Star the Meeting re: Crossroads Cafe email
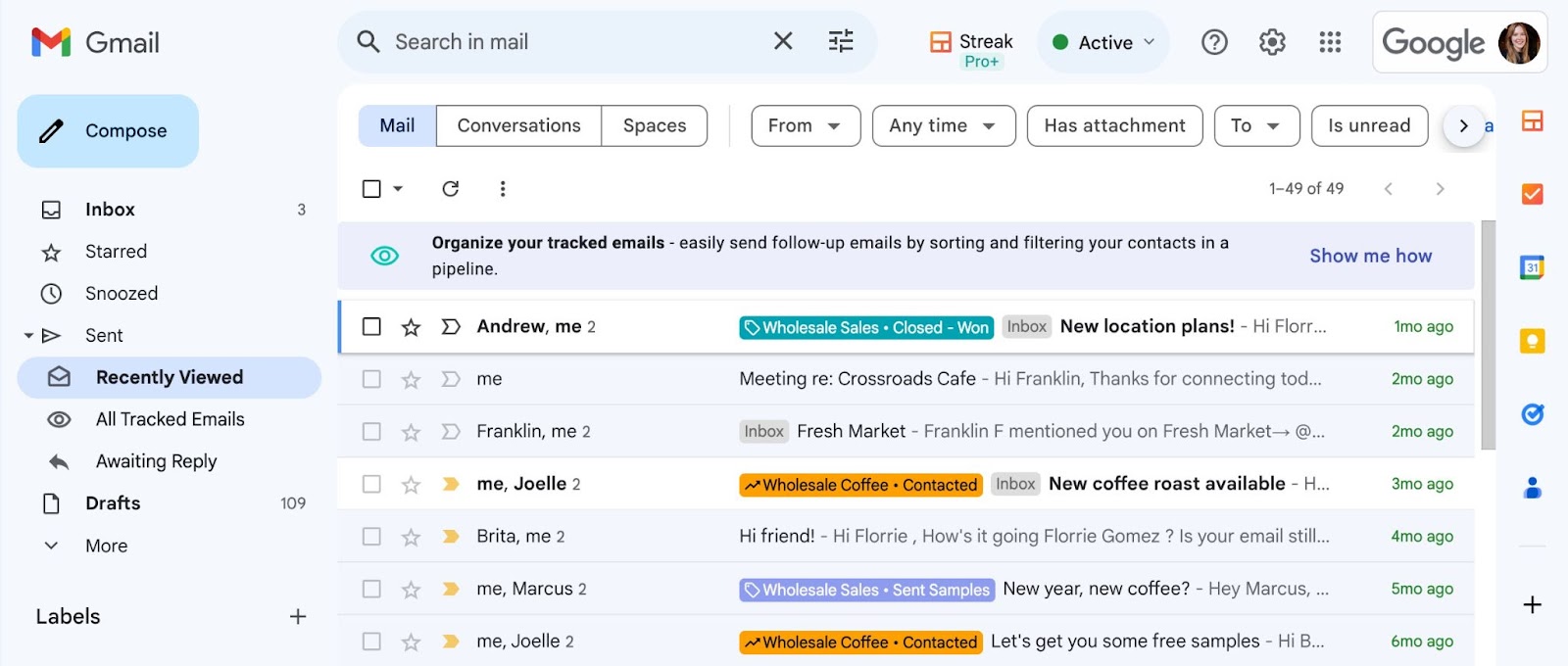 point(411,379)
